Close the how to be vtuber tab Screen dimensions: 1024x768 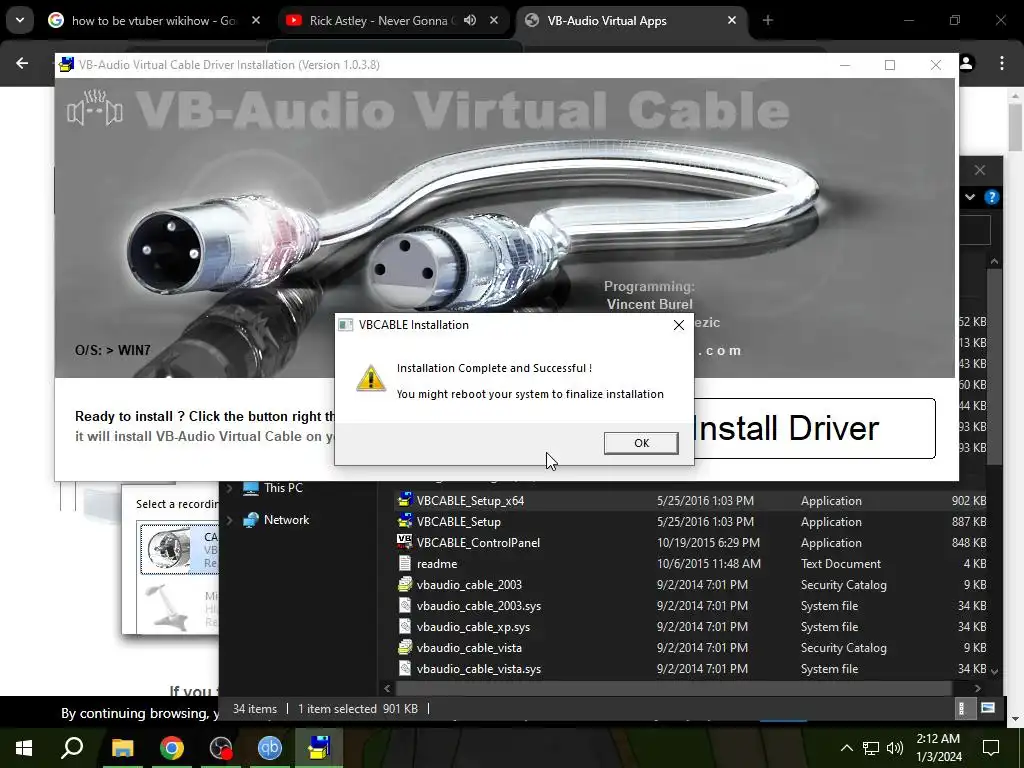pos(256,20)
